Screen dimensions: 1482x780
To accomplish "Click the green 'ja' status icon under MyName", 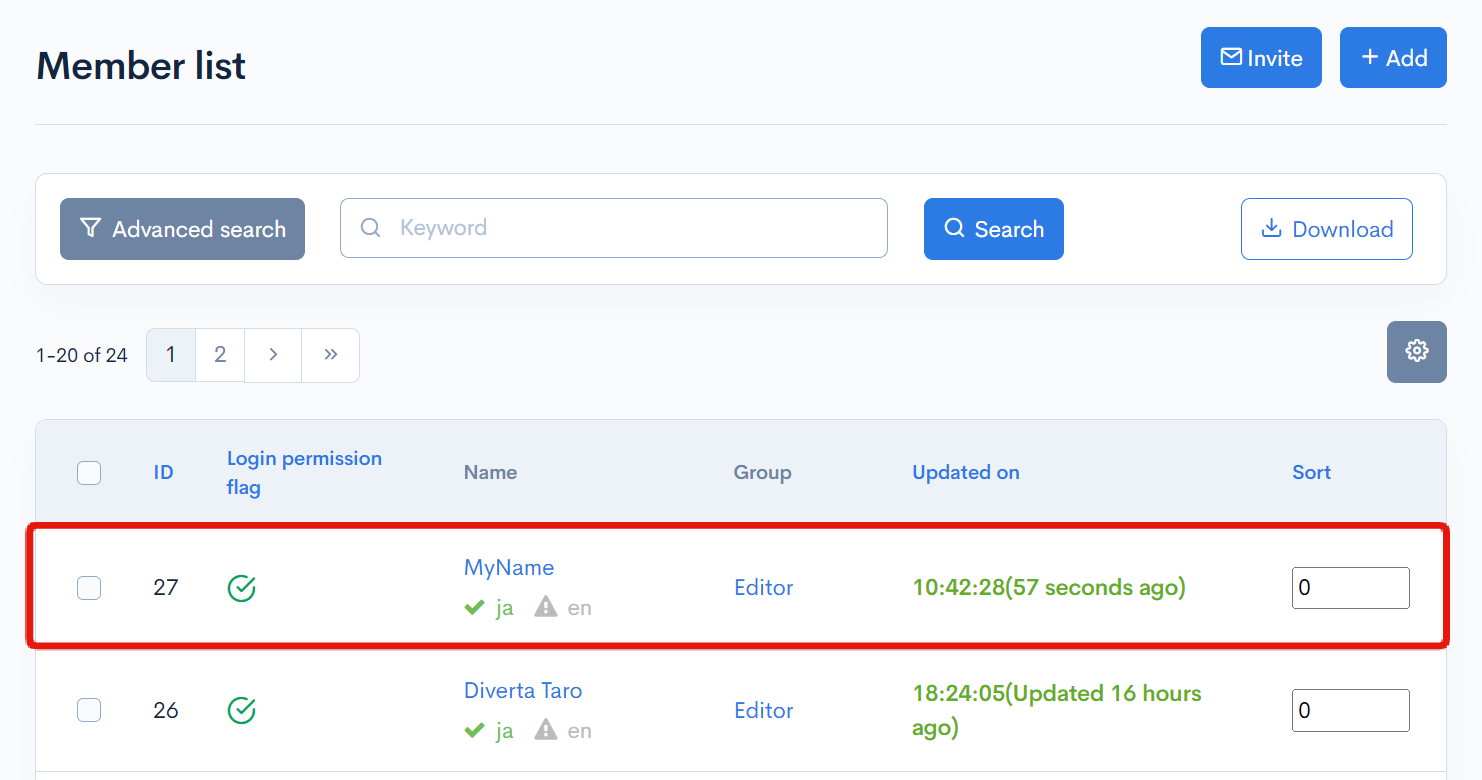I will (475, 607).
